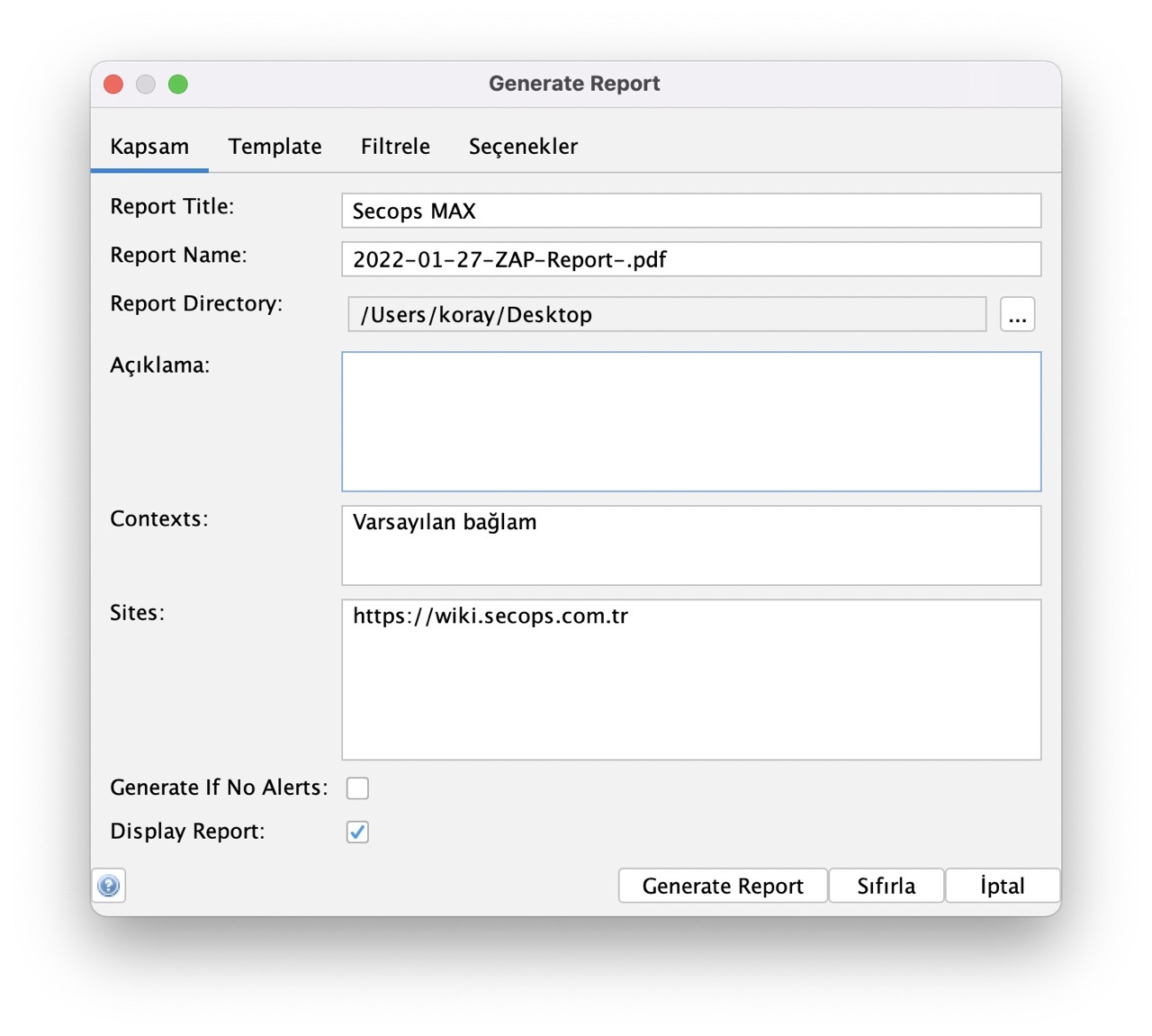Click the Açıklama label
Image resolution: width=1152 pixels, height=1036 pixels.
pos(159,365)
